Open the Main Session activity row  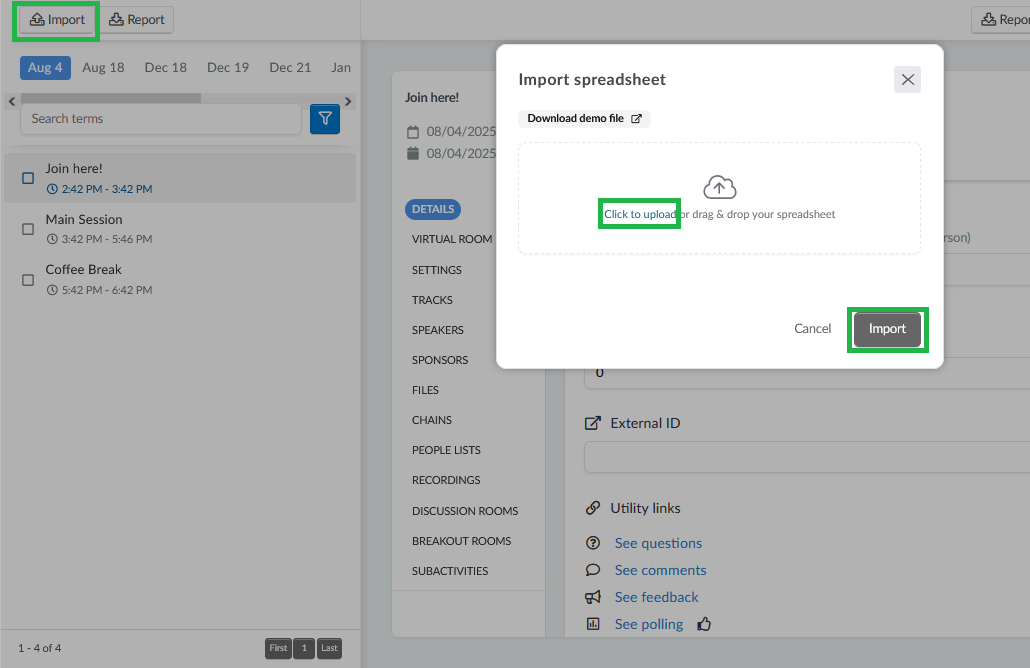(x=180, y=229)
